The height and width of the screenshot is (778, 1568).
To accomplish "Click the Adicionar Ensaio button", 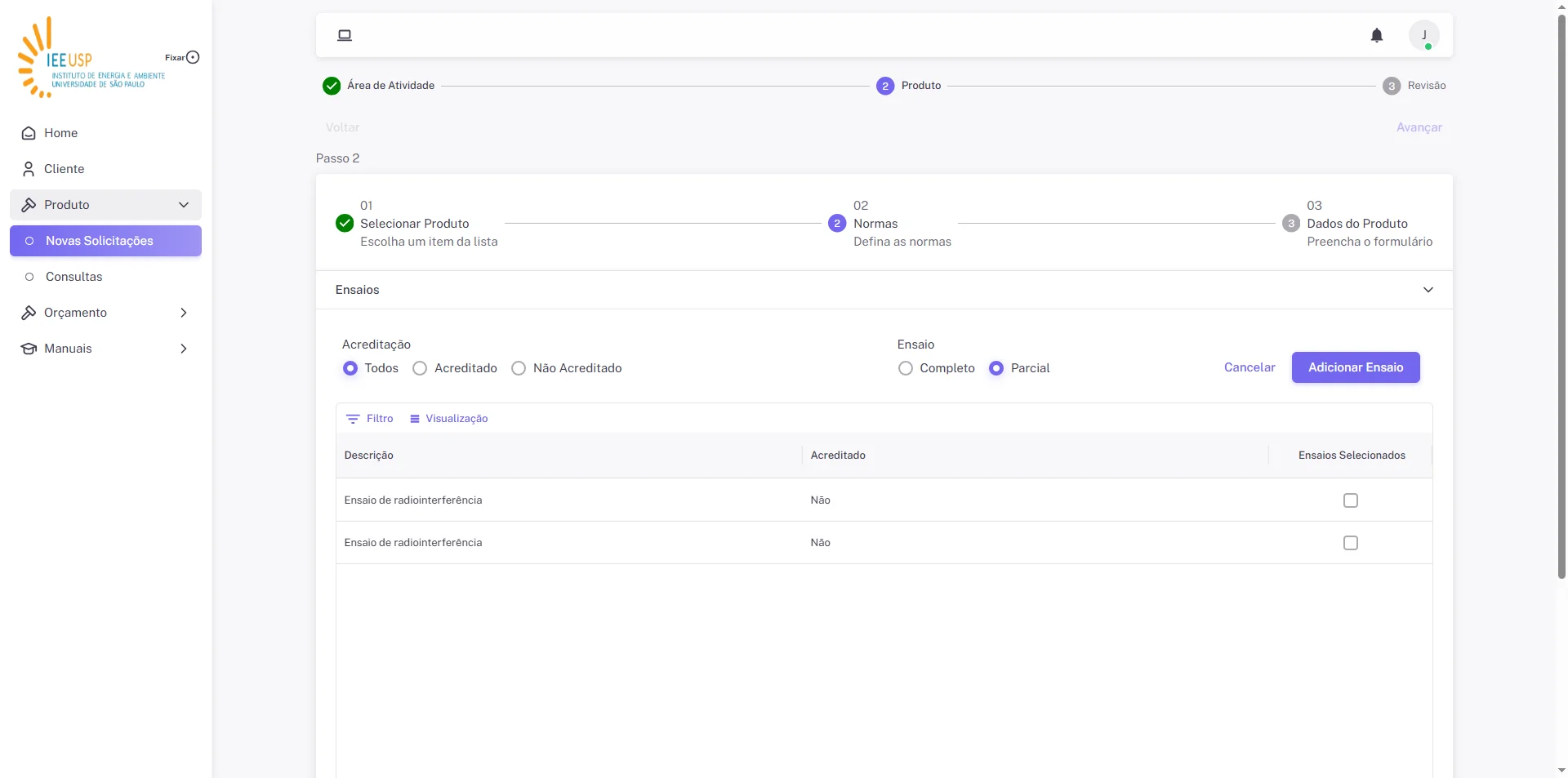I will [1356, 367].
